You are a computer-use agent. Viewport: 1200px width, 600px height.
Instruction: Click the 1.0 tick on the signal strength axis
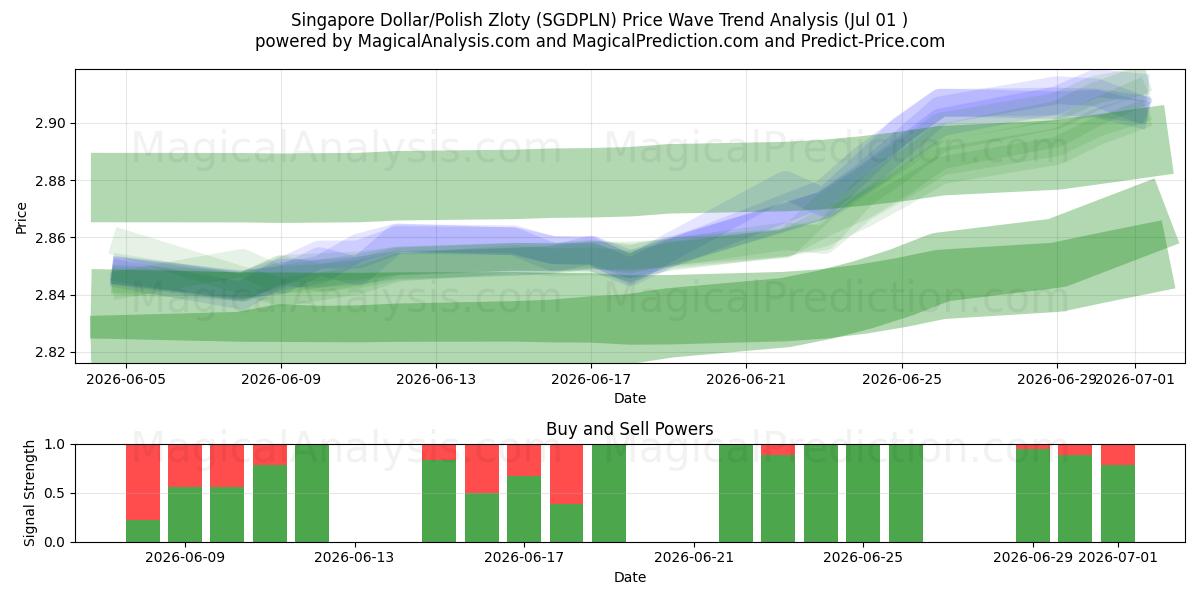pyautogui.click(x=56, y=444)
